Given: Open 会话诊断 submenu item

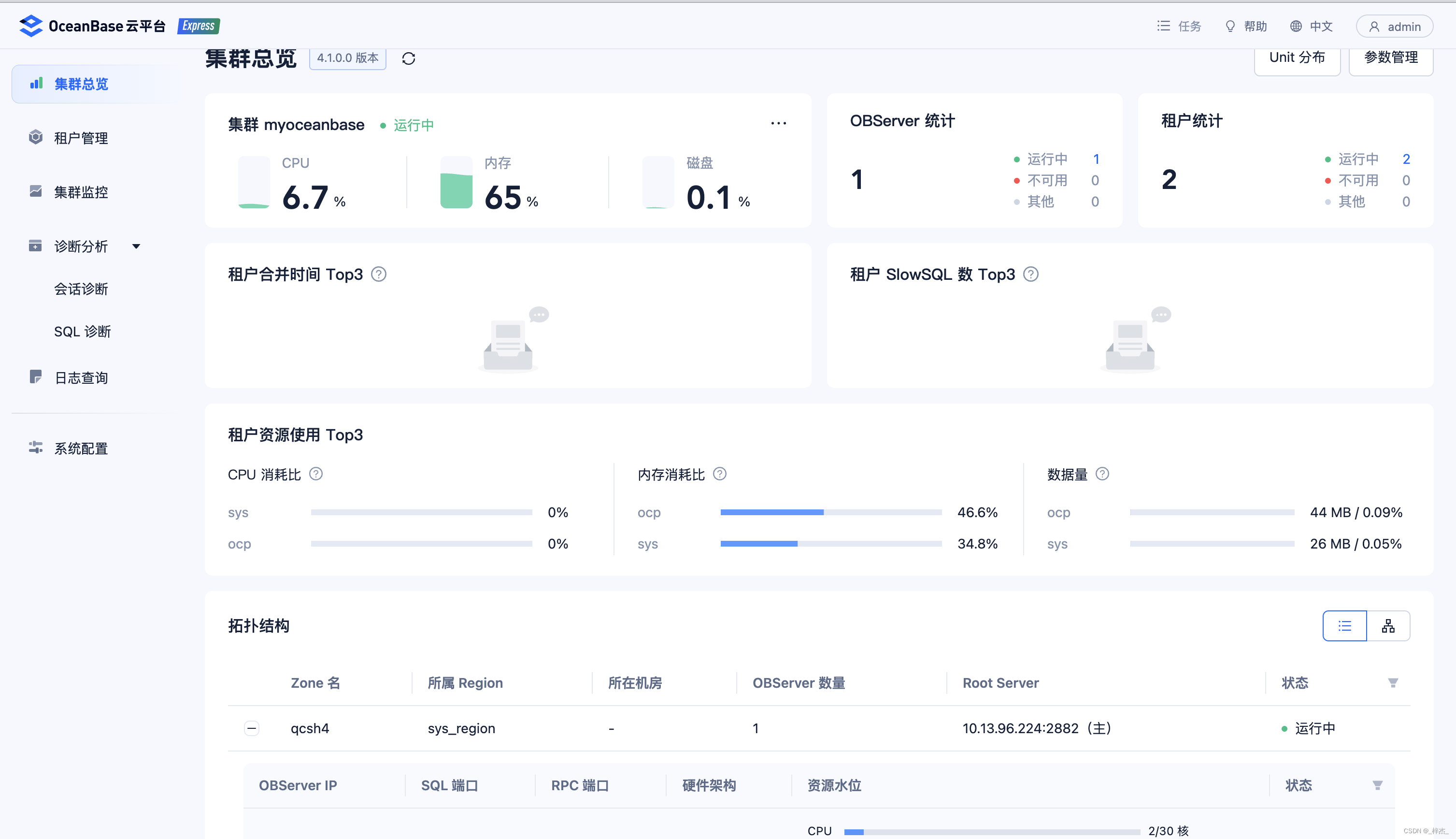Looking at the screenshot, I should tap(81, 289).
